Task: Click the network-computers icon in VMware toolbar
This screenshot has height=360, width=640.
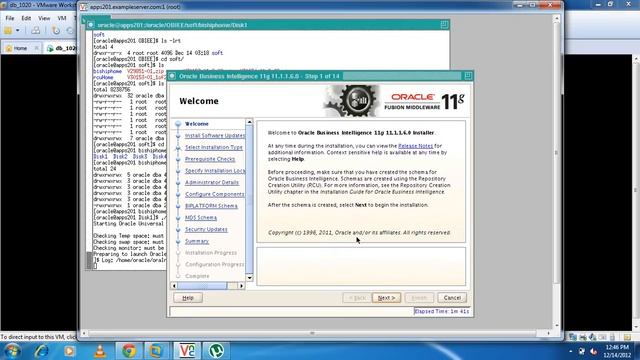Action: (36, 31)
